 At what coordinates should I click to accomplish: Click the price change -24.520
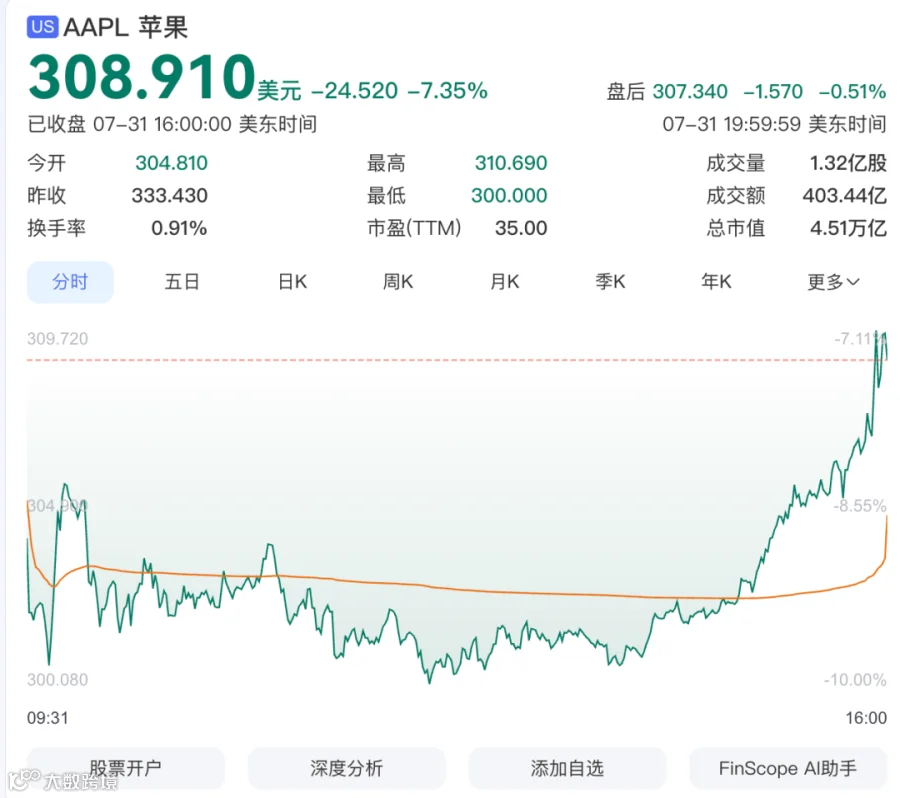[354, 91]
